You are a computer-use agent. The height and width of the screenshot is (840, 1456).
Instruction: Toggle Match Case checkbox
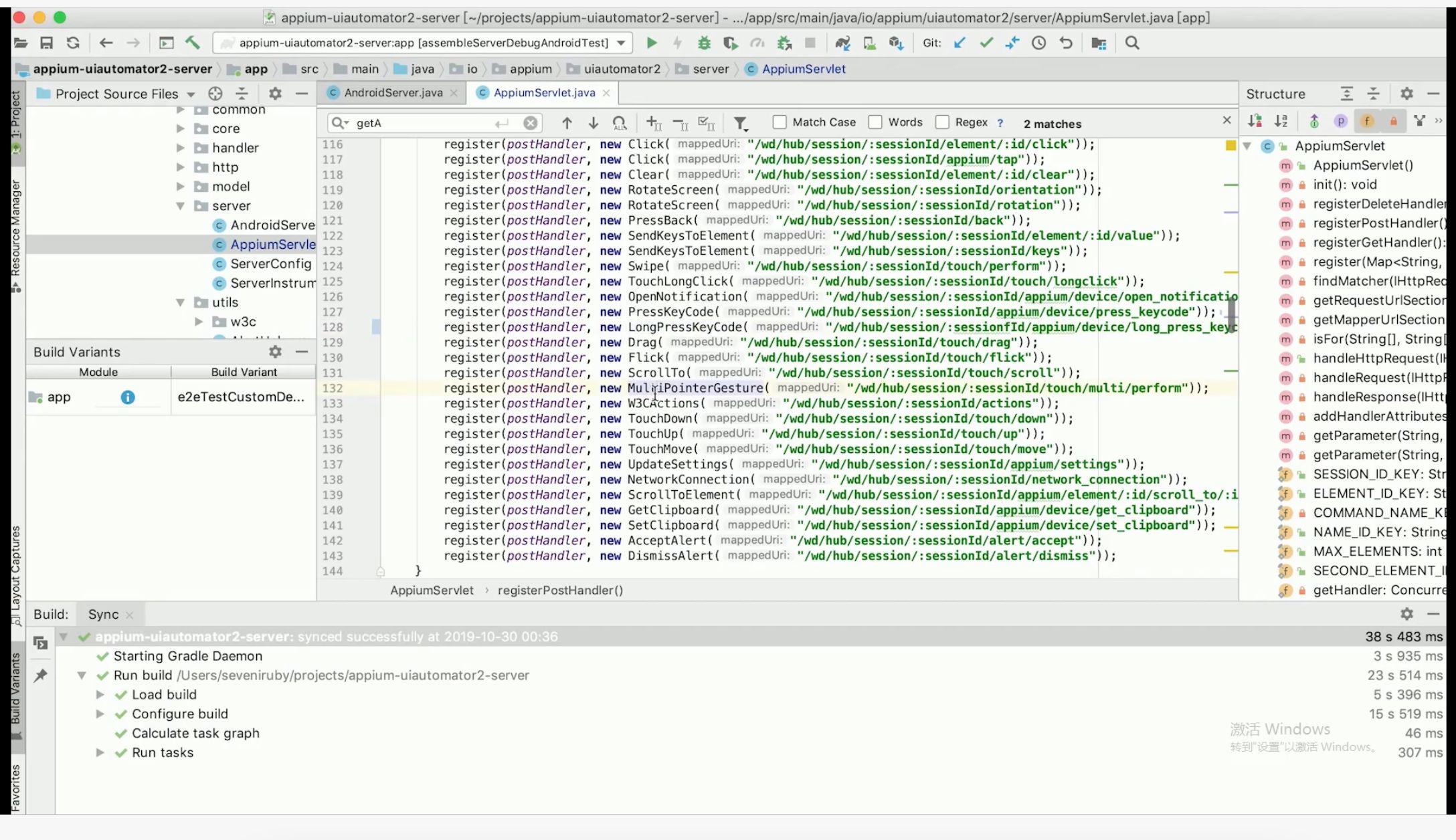[780, 122]
